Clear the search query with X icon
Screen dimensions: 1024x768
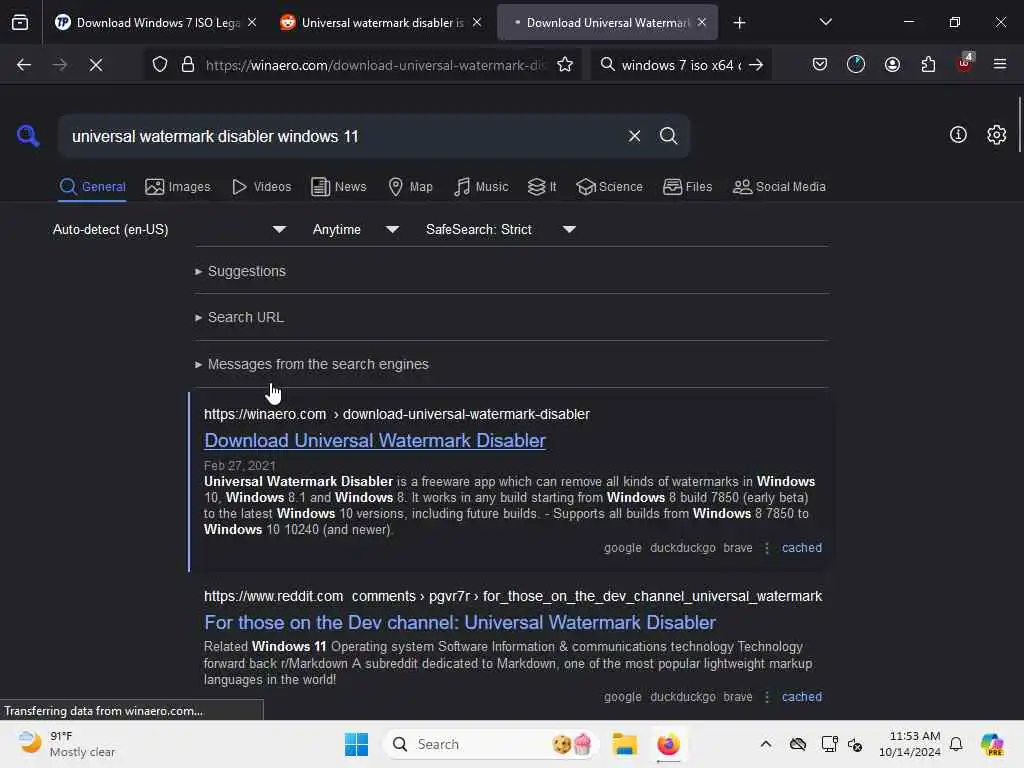634,136
